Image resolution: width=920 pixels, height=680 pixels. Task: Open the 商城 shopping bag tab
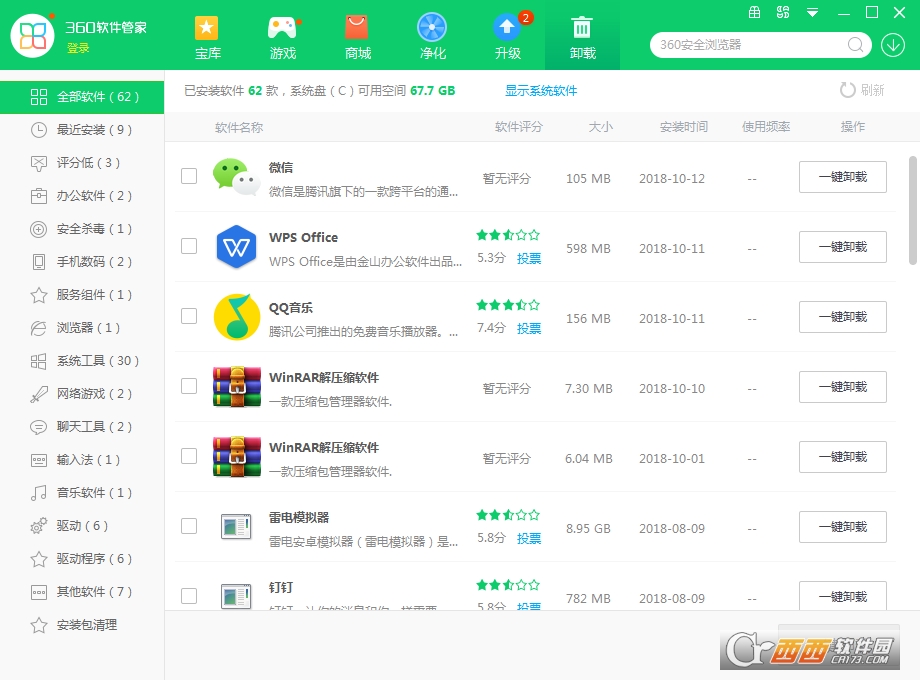pyautogui.click(x=357, y=36)
